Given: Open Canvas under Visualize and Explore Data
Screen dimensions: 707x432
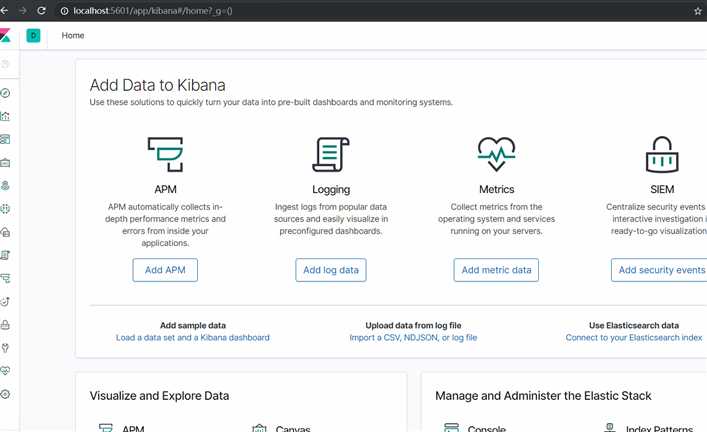Looking at the screenshot, I should coord(293,428).
